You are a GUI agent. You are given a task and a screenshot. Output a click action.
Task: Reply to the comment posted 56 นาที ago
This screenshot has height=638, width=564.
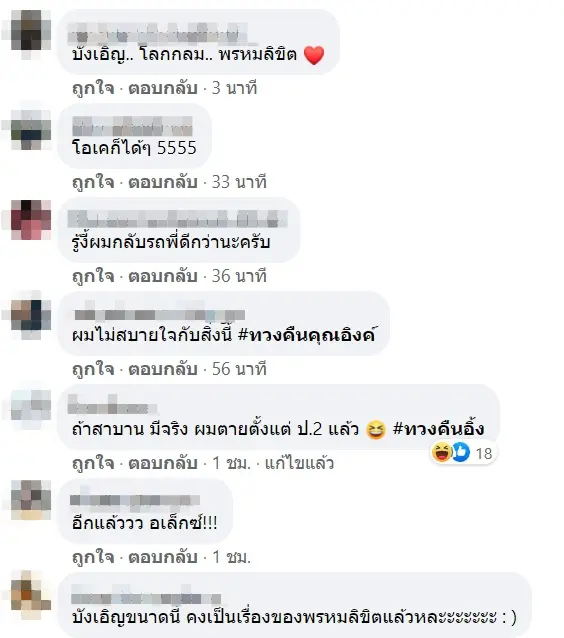click(163, 369)
